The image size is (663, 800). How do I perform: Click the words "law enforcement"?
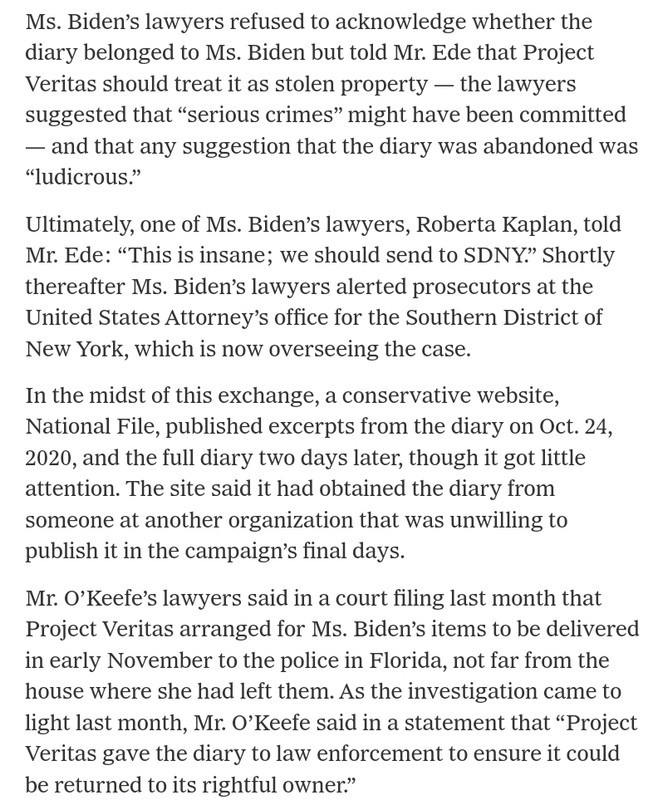pos(377,754)
